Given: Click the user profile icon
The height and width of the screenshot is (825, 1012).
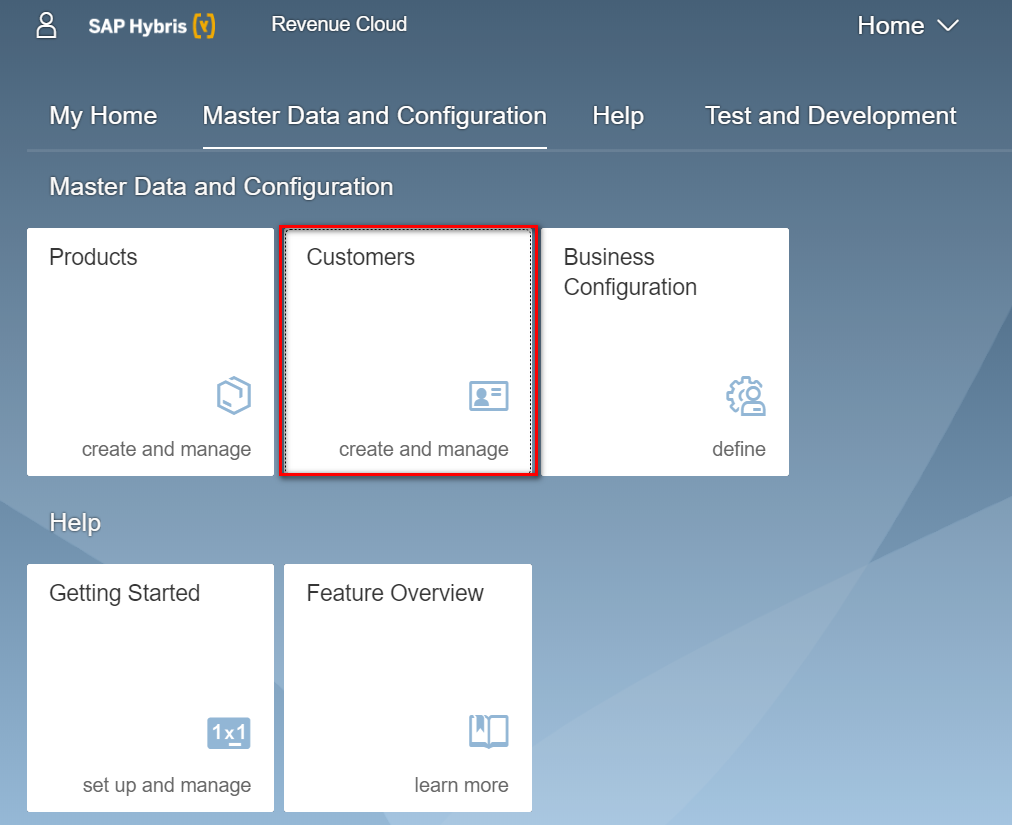Looking at the screenshot, I should tap(46, 25).
